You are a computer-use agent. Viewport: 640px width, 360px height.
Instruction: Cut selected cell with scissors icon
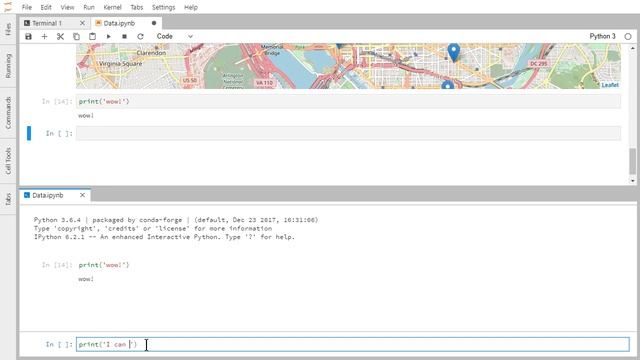pyautogui.click(x=60, y=36)
